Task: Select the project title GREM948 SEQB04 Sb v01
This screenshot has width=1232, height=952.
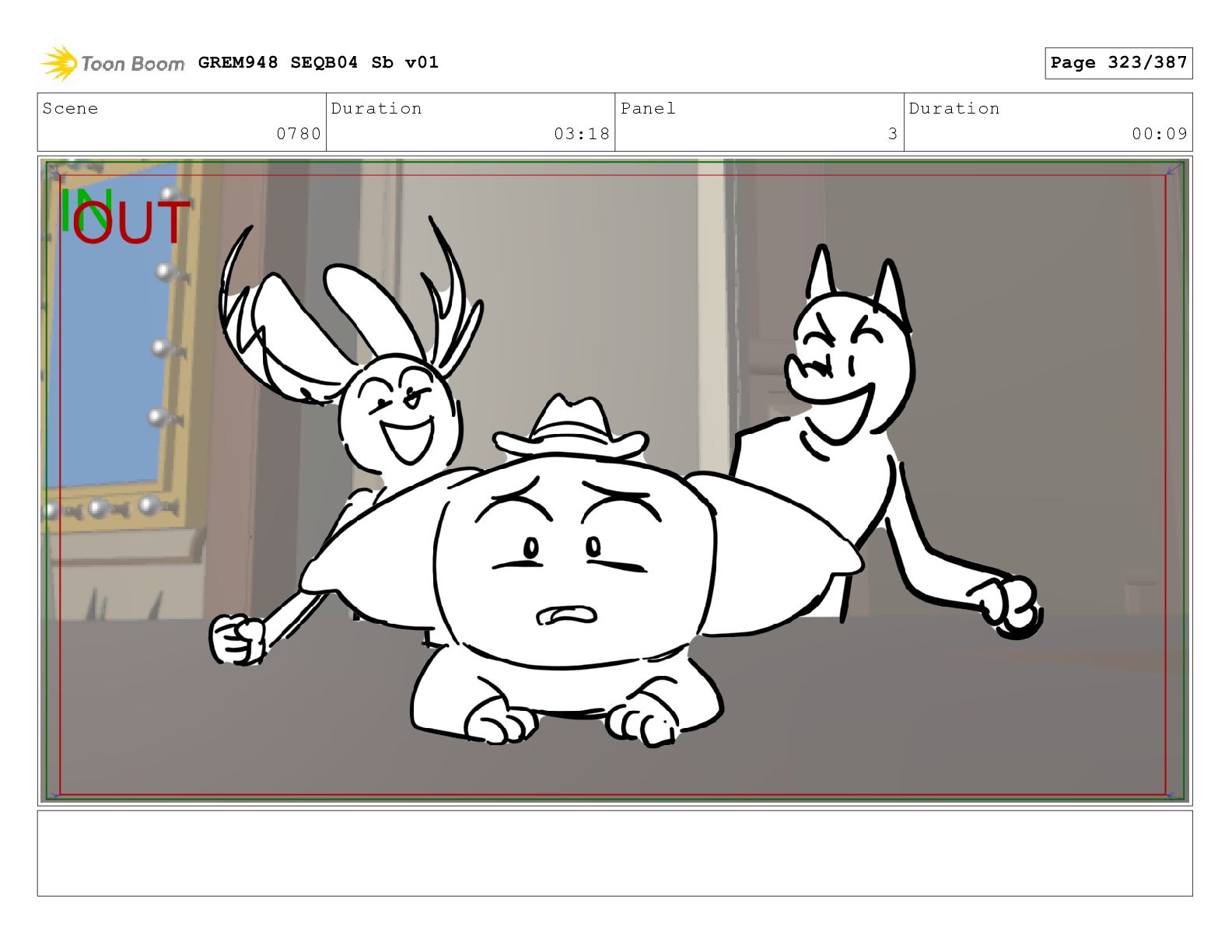Action: [318, 62]
